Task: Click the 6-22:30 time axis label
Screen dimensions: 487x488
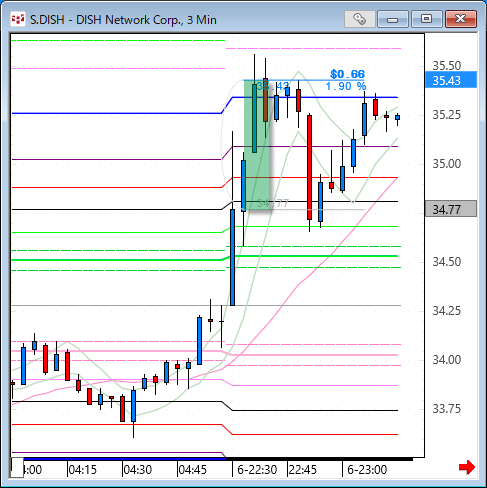Action: [257, 470]
